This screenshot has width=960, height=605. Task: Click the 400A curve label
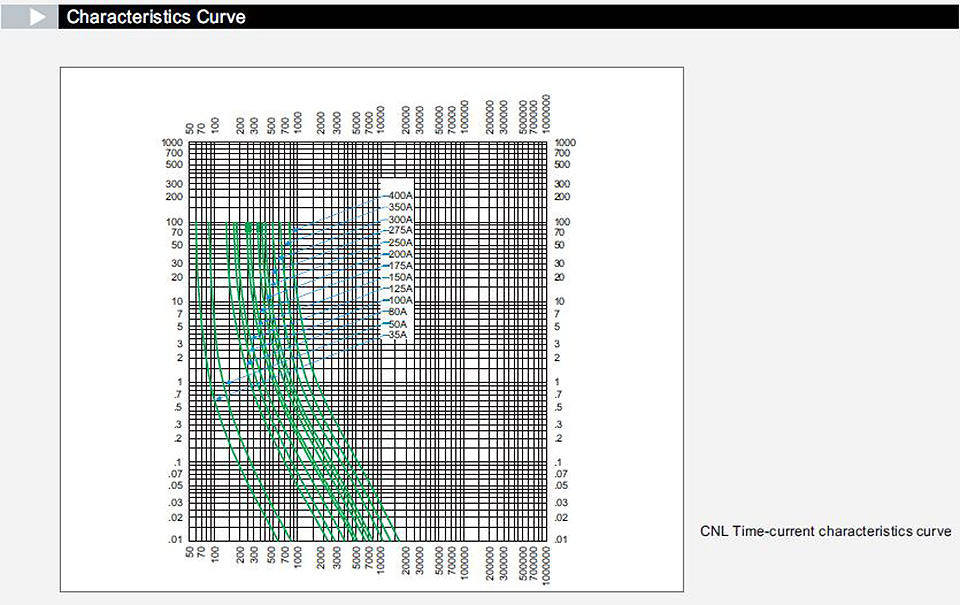click(401, 195)
